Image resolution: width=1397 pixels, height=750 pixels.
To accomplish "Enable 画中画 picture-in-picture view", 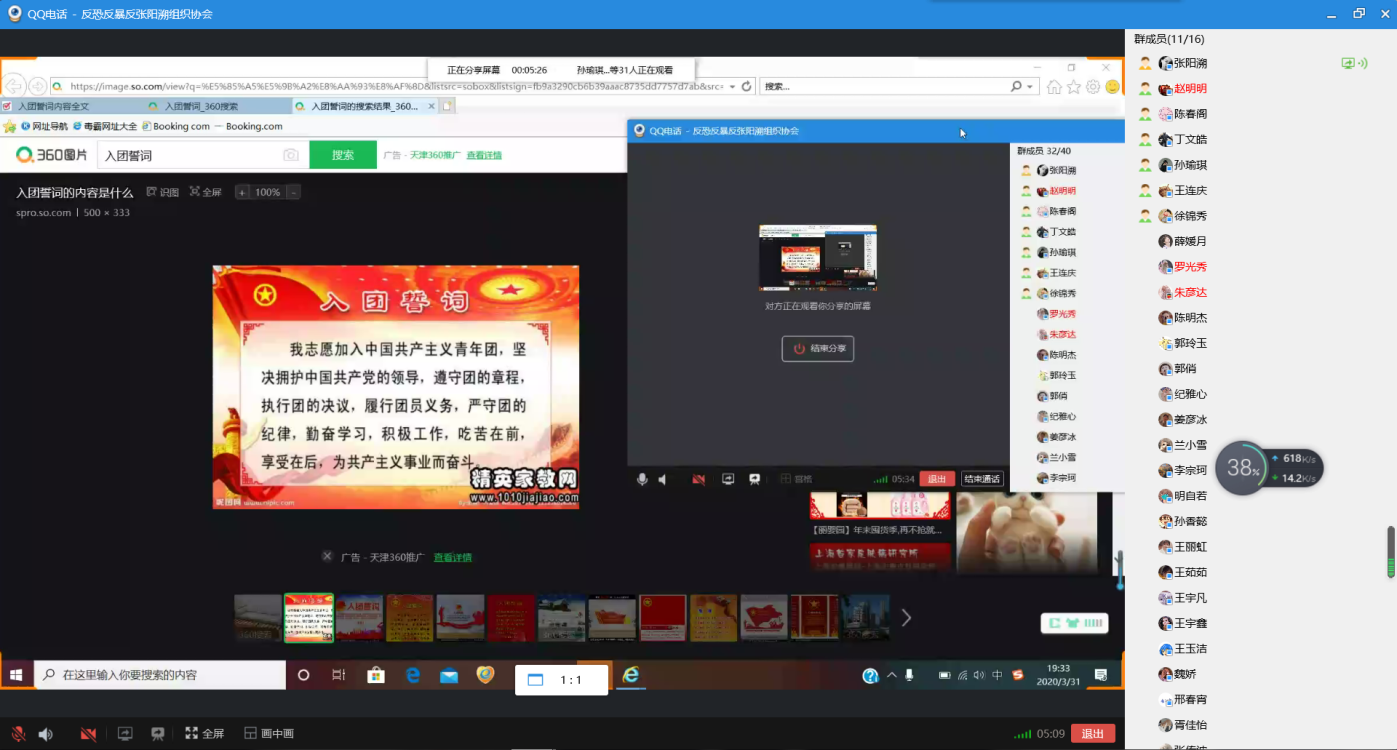I will click(x=269, y=734).
